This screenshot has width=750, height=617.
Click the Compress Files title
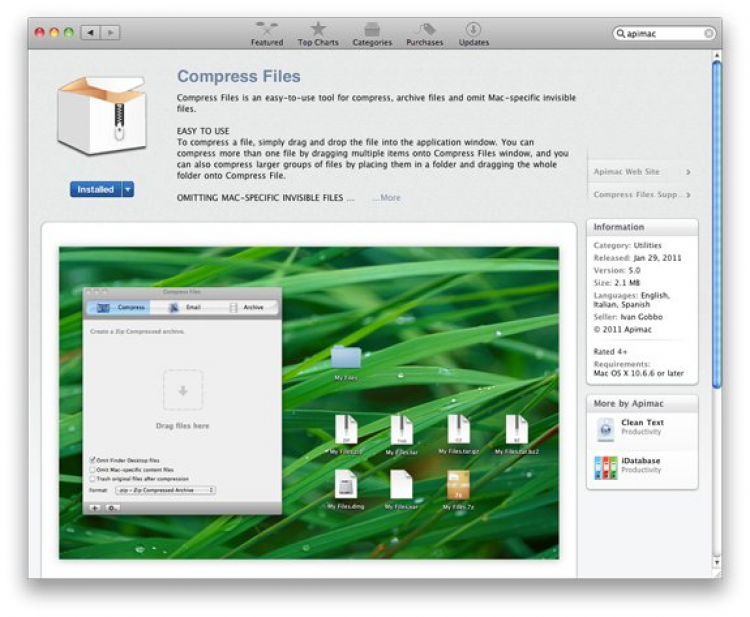239,76
